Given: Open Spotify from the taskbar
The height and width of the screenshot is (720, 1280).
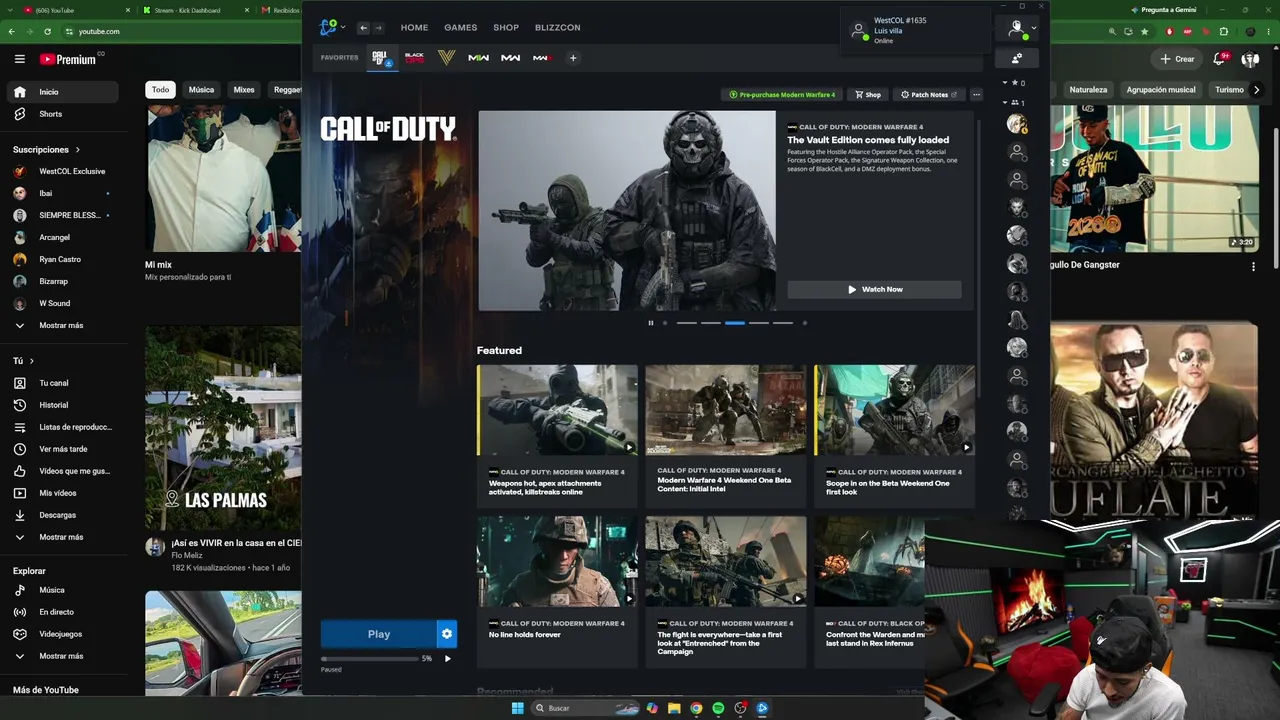Looking at the screenshot, I should (x=718, y=708).
